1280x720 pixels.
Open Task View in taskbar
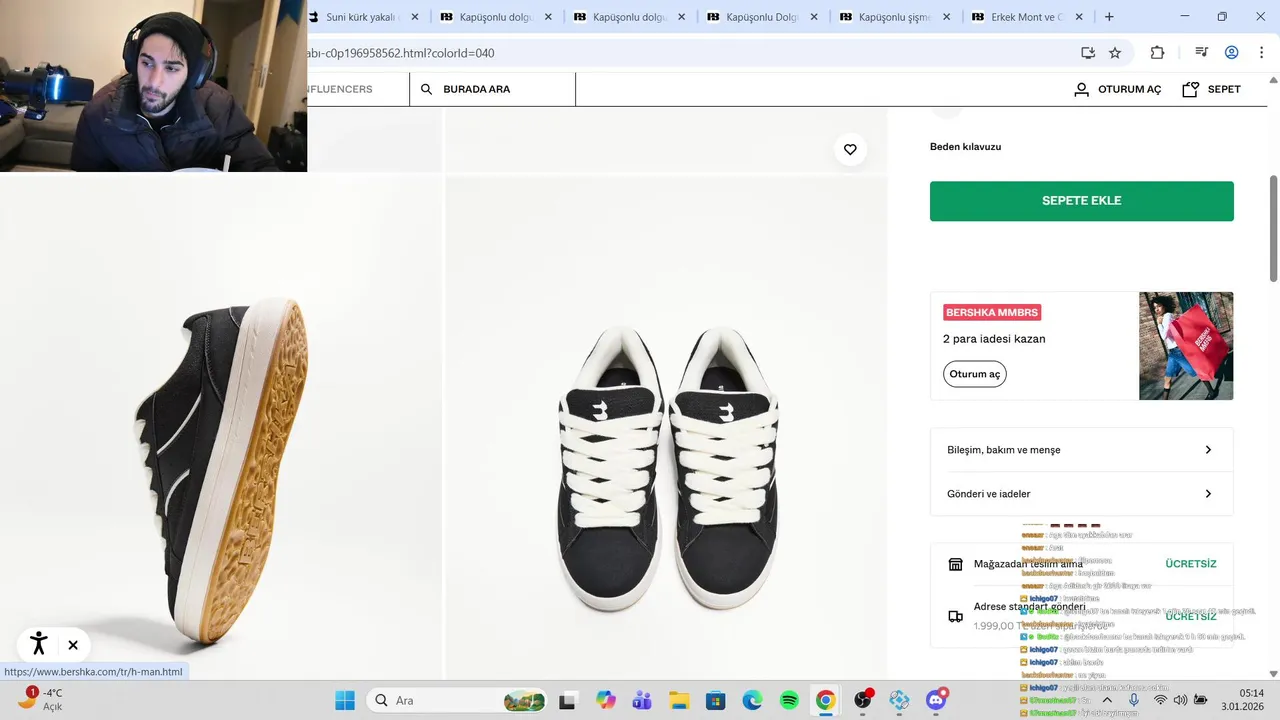[x=568, y=700]
